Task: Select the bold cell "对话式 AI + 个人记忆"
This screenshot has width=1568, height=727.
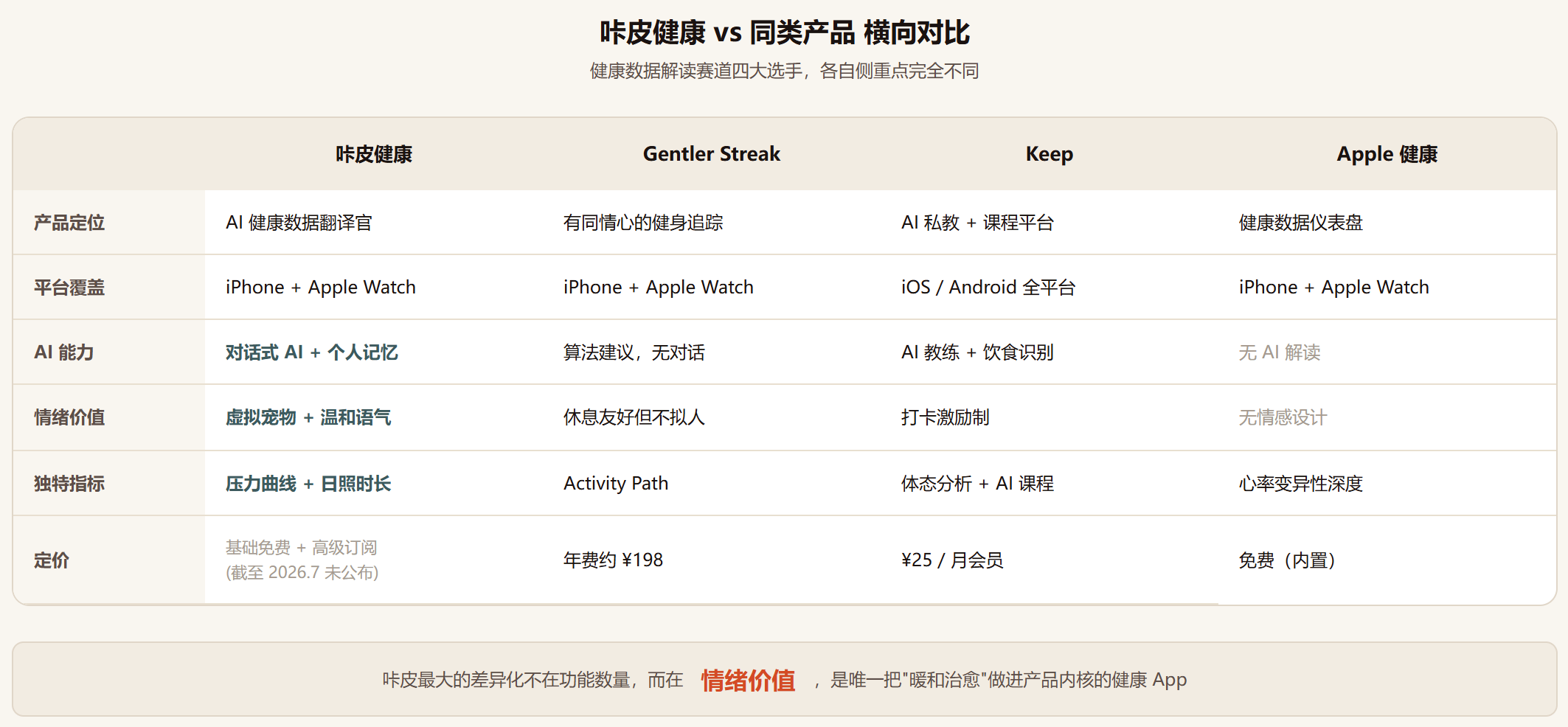Action: pyautogui.click(x=312, y=352)
